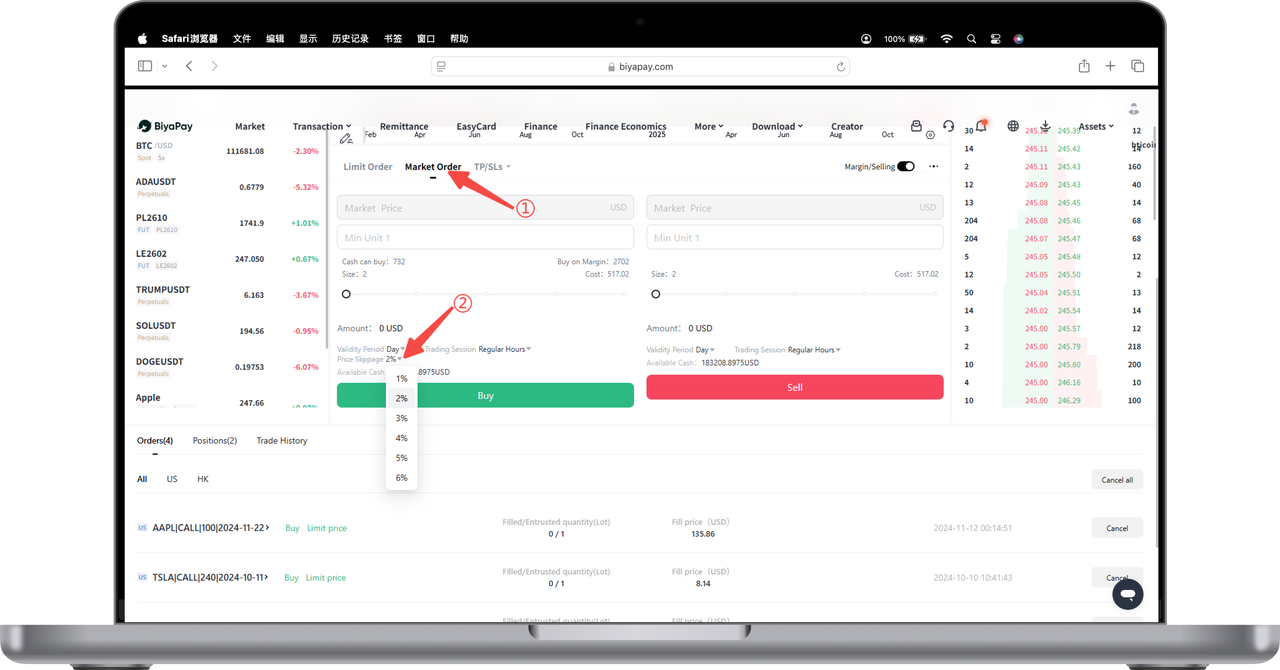Switch to the Limit Order tab
Screen dimensions: 1280x670
(367, 167)
